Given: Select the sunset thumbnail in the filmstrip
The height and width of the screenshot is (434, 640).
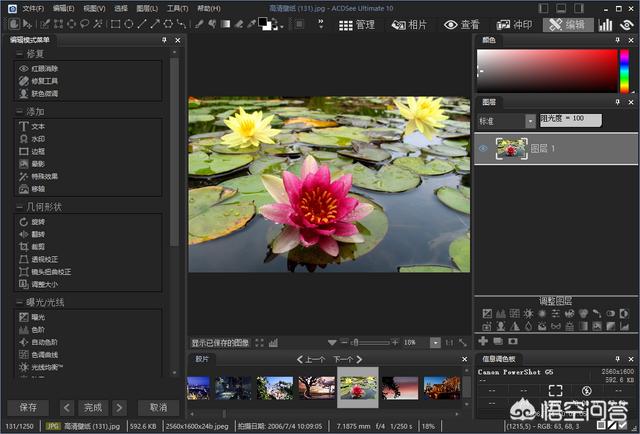Looking at the screenshot, I should coord(400,388).
